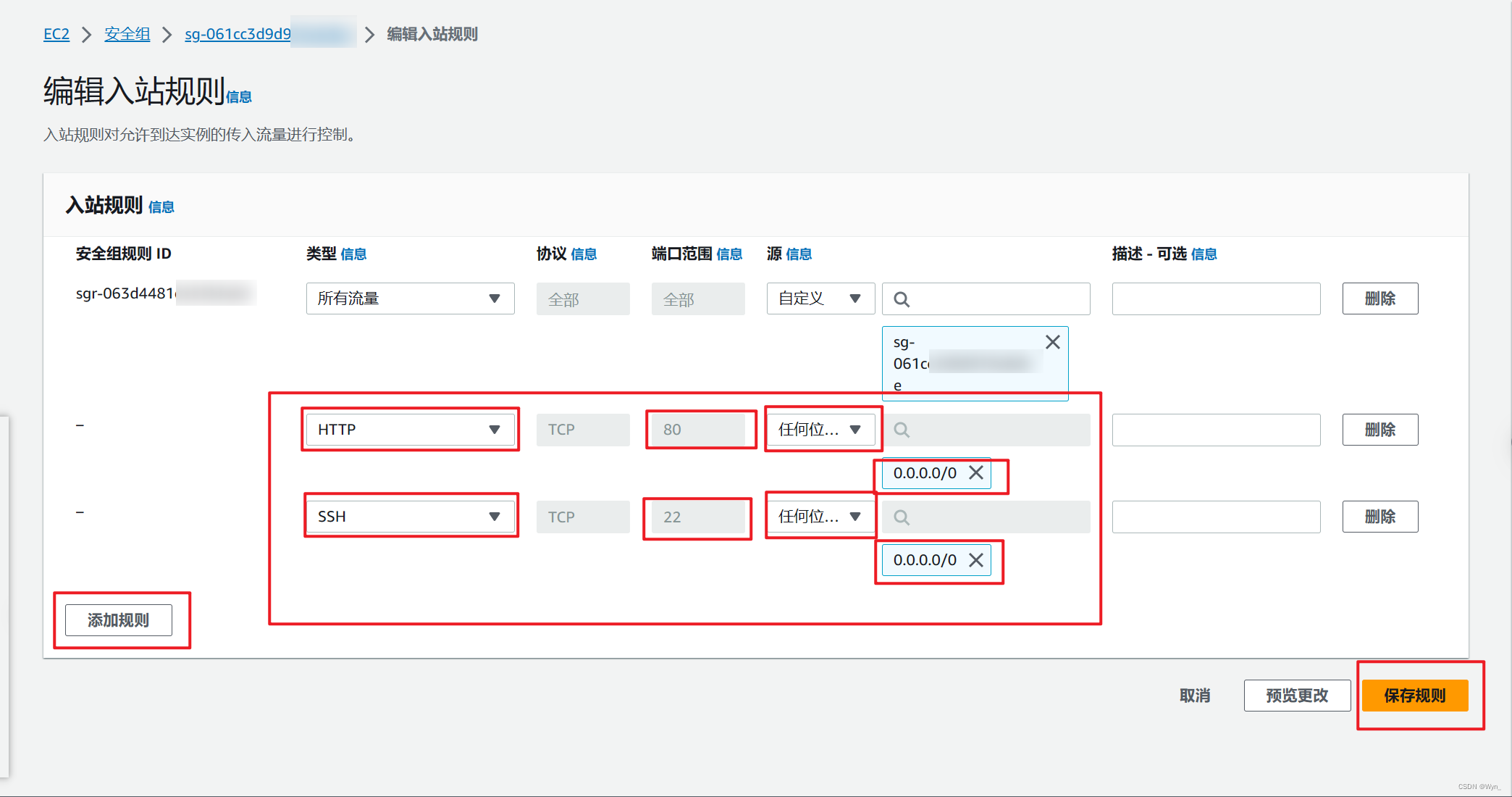1512x797 pixels.
Task: Click the description field of the SSH rule
Action: (1216, 517)
